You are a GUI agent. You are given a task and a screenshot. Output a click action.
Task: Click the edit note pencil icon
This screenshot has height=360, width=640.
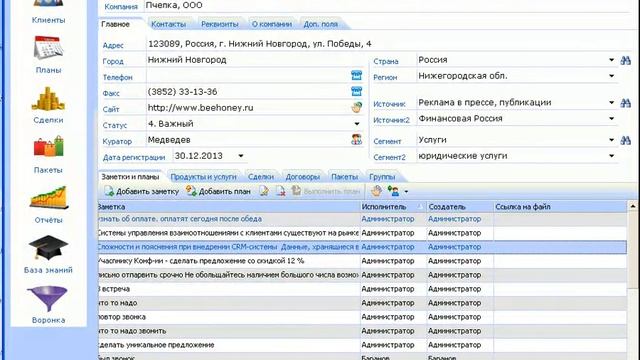tap(264, 191)
